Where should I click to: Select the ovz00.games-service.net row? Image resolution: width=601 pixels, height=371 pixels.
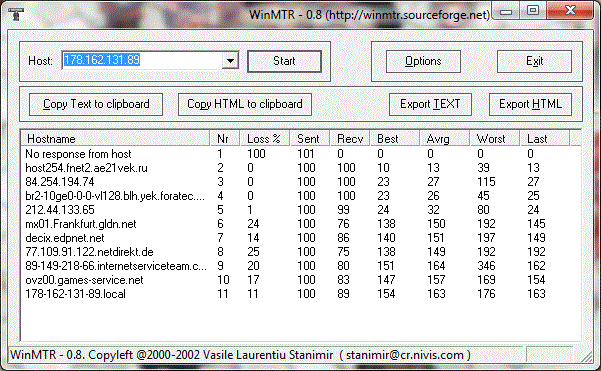(x=301, y=280)
